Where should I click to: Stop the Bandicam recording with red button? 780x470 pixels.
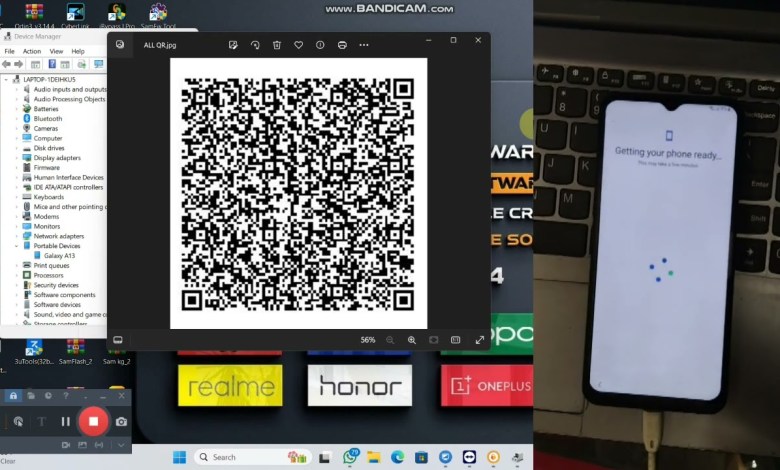coord(93,421)
